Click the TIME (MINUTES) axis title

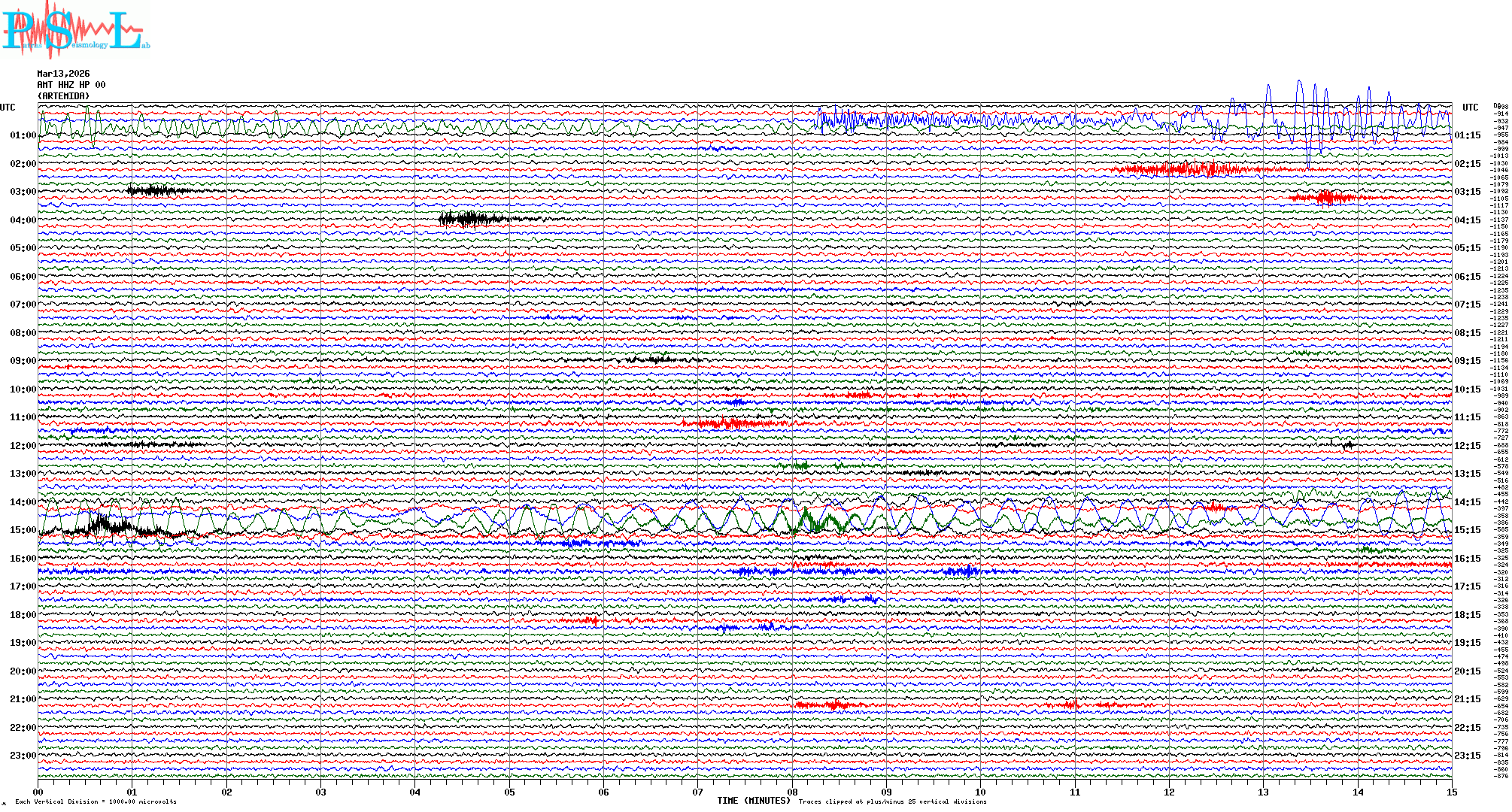[754, 801]
